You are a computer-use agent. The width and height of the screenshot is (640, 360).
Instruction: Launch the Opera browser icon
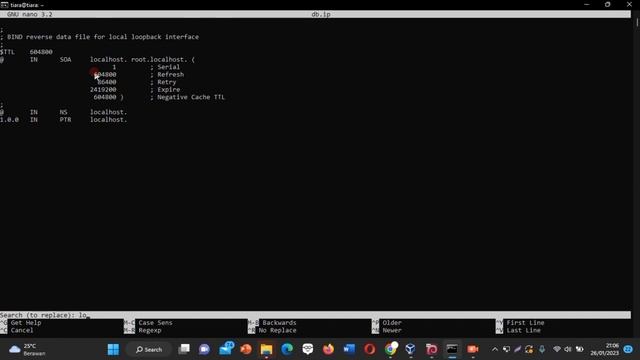pyautogui.click(x=370, y=349)
